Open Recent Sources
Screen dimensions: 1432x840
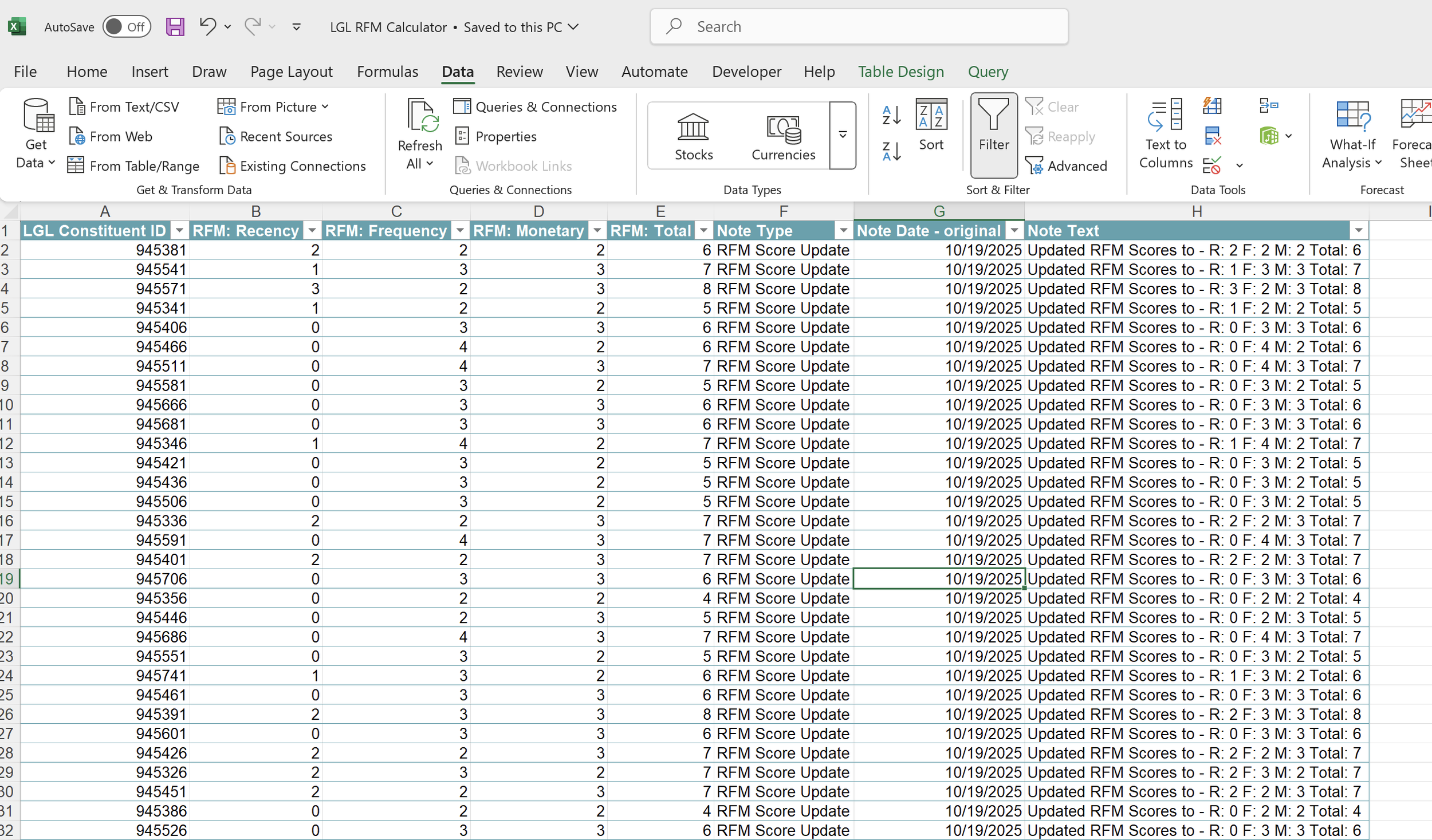(x=276, y=136)
